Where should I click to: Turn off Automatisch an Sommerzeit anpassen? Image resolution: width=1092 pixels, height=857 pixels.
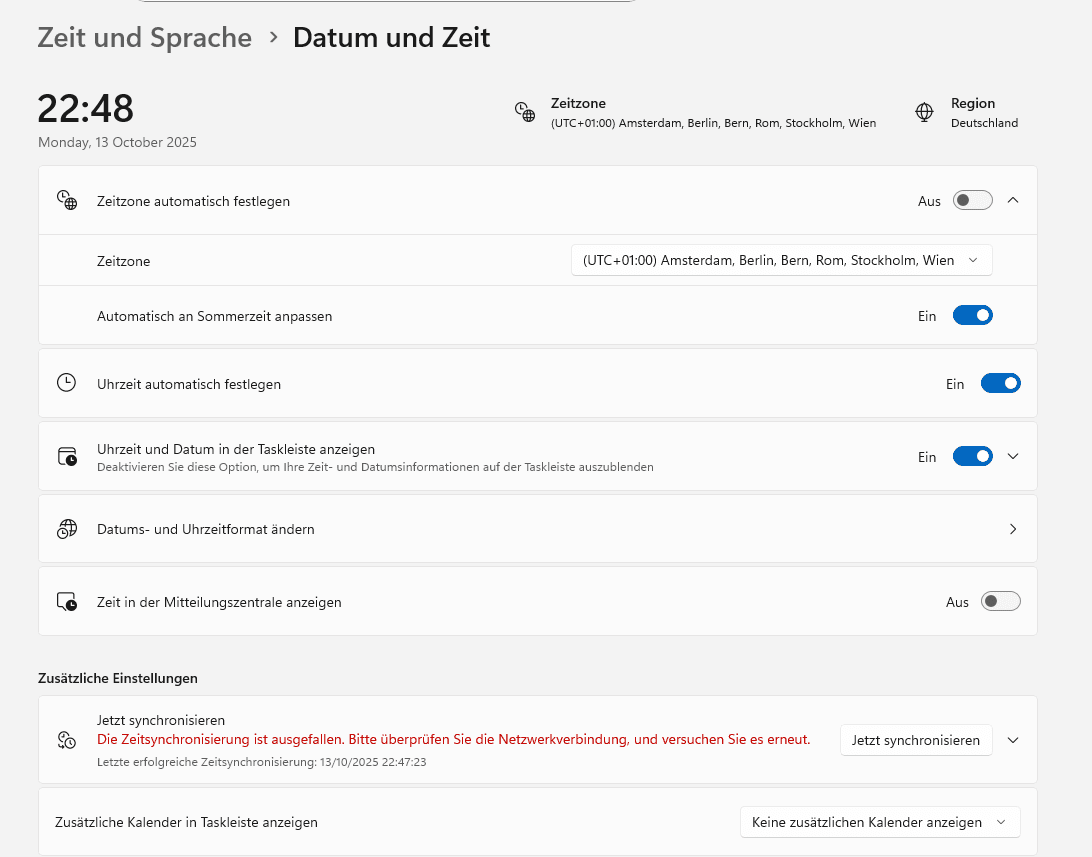[972, 316]
